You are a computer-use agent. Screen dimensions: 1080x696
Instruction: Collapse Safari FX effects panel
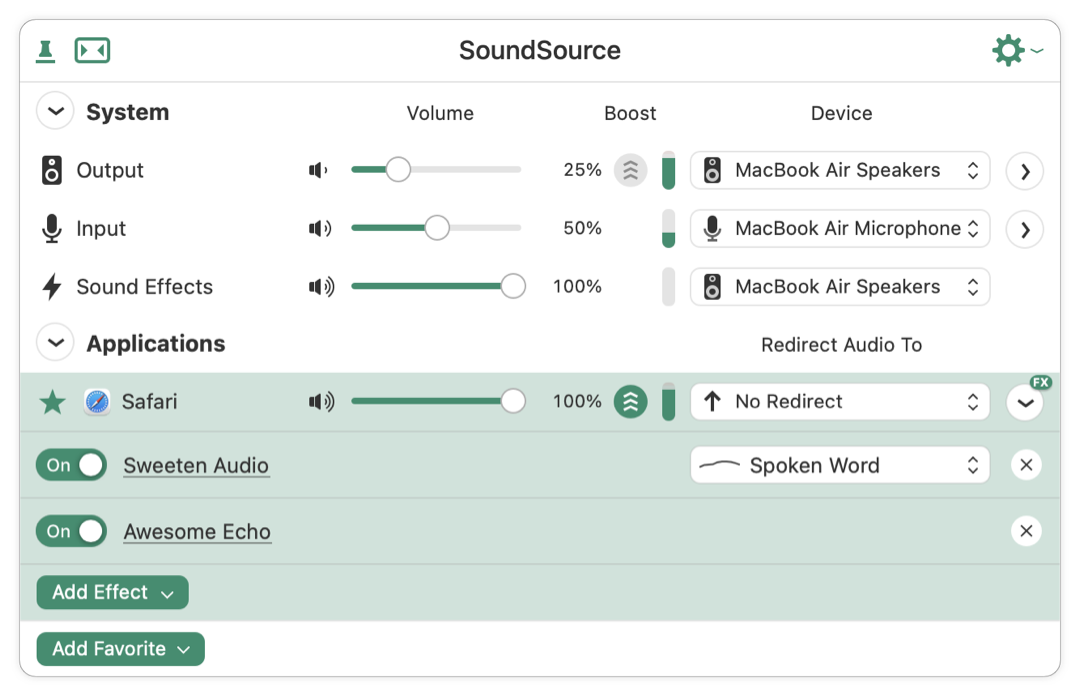pos(1025,402)
